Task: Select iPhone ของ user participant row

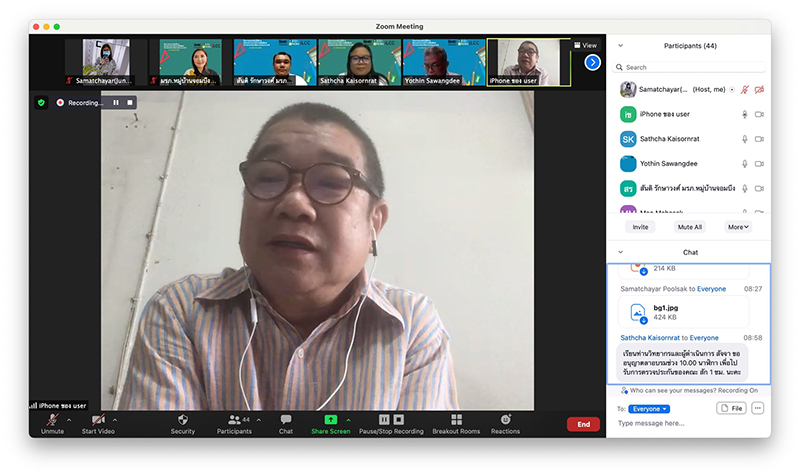Action: 689,114
